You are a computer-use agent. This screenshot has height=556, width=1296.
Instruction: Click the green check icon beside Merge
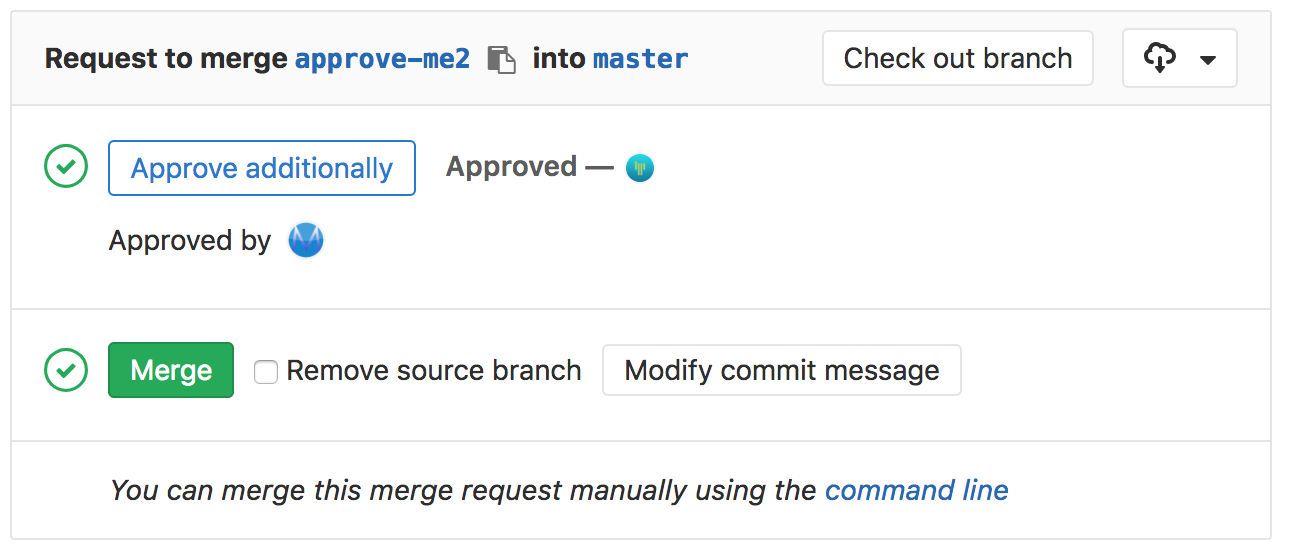(x=66, y=370)
